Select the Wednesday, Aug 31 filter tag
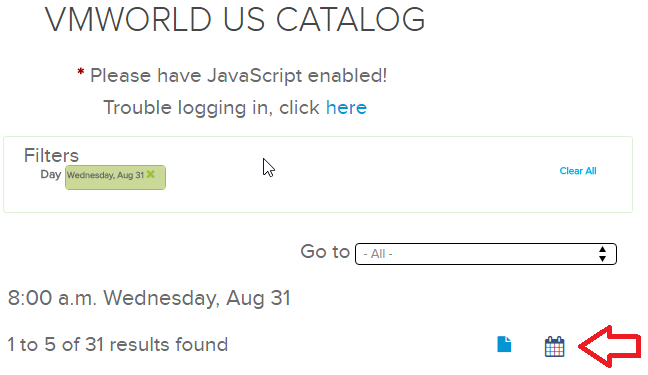The image size is (648, 375). [115, 177]
